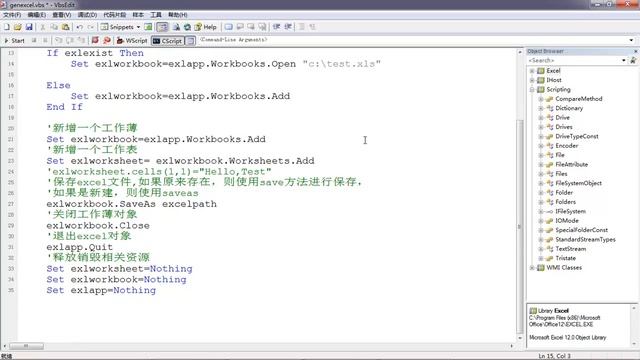This screenshot has width=640, height=360.
Task: Toggle the console window button beside CScript
Action: tap(191, 41)
